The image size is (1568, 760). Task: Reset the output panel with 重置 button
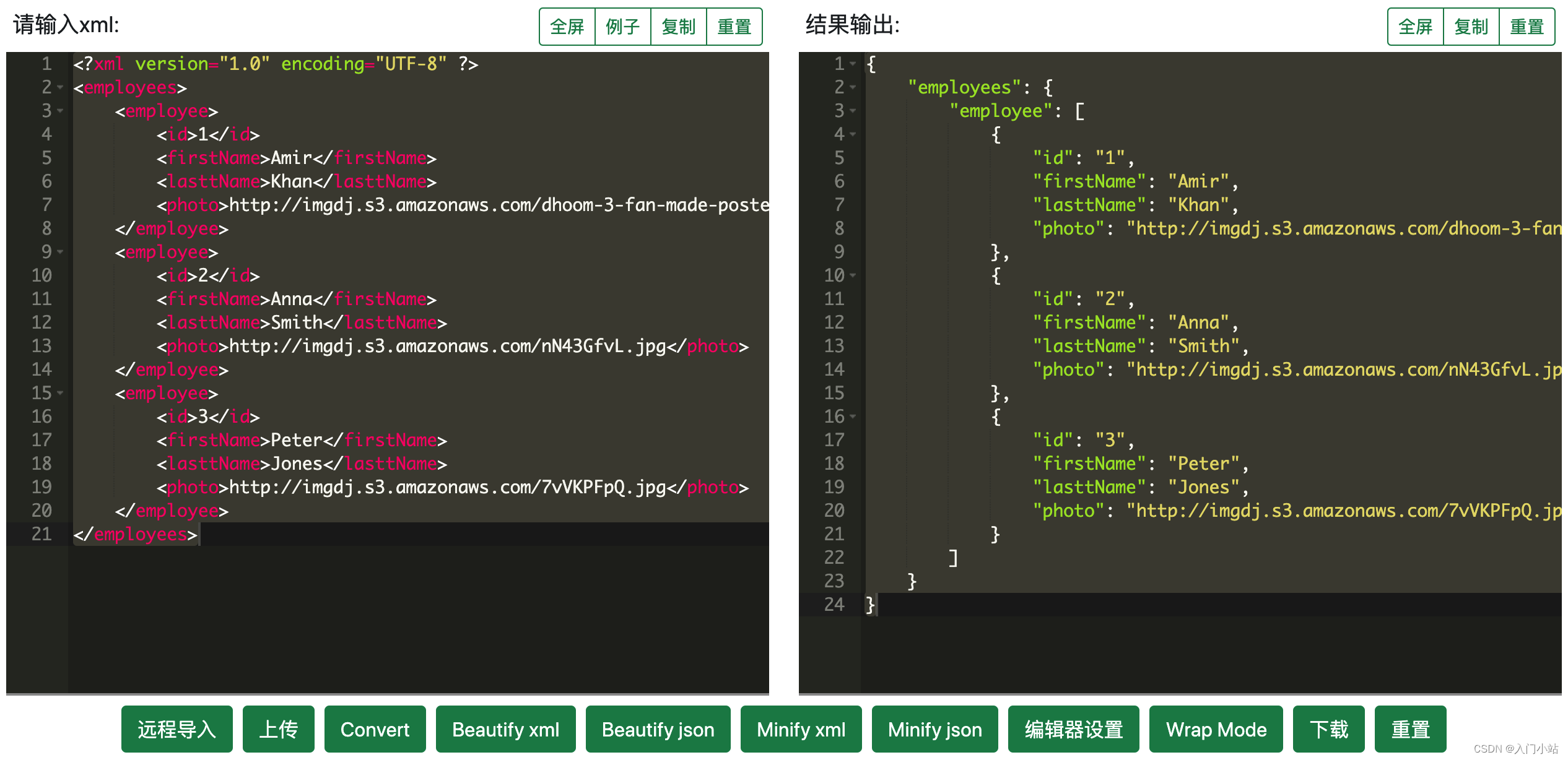(x=1527, y=27)
